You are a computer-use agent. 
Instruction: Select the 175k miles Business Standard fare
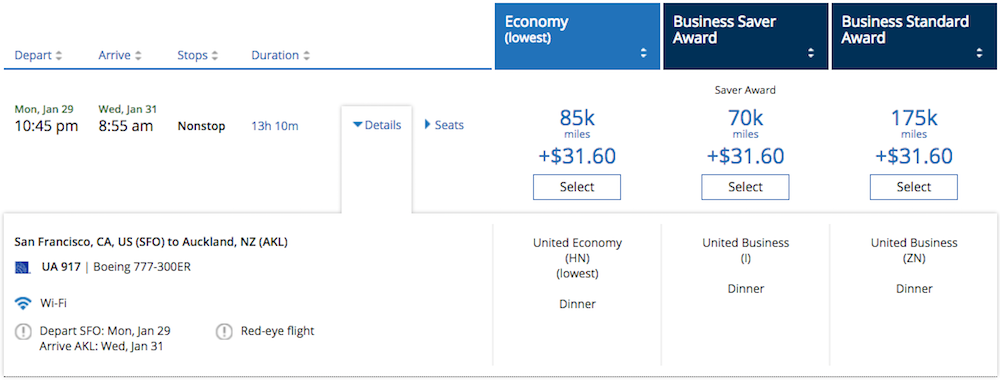(x=914, y=187)
